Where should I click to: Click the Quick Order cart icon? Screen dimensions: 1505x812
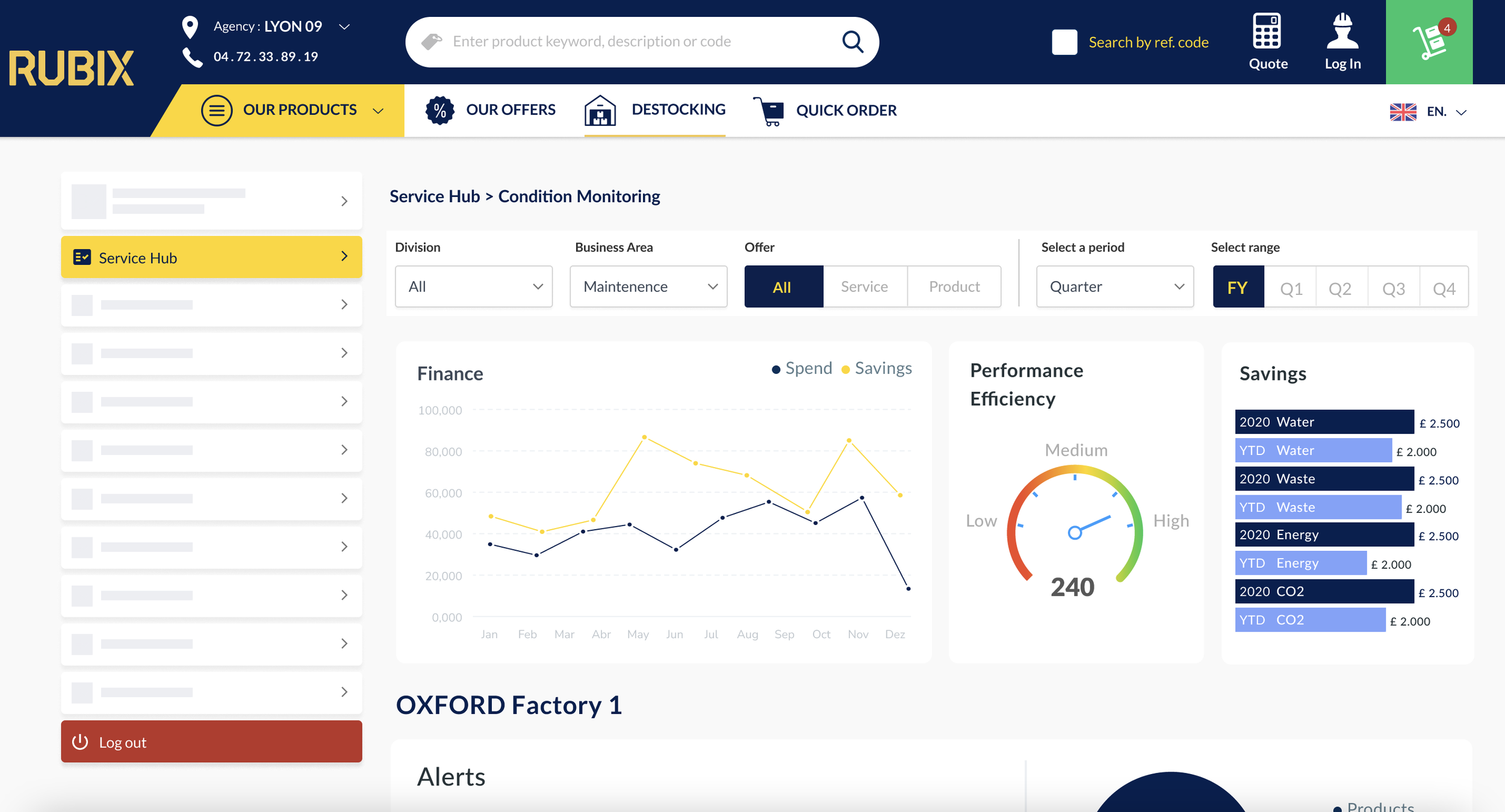(x=769, y=111)
